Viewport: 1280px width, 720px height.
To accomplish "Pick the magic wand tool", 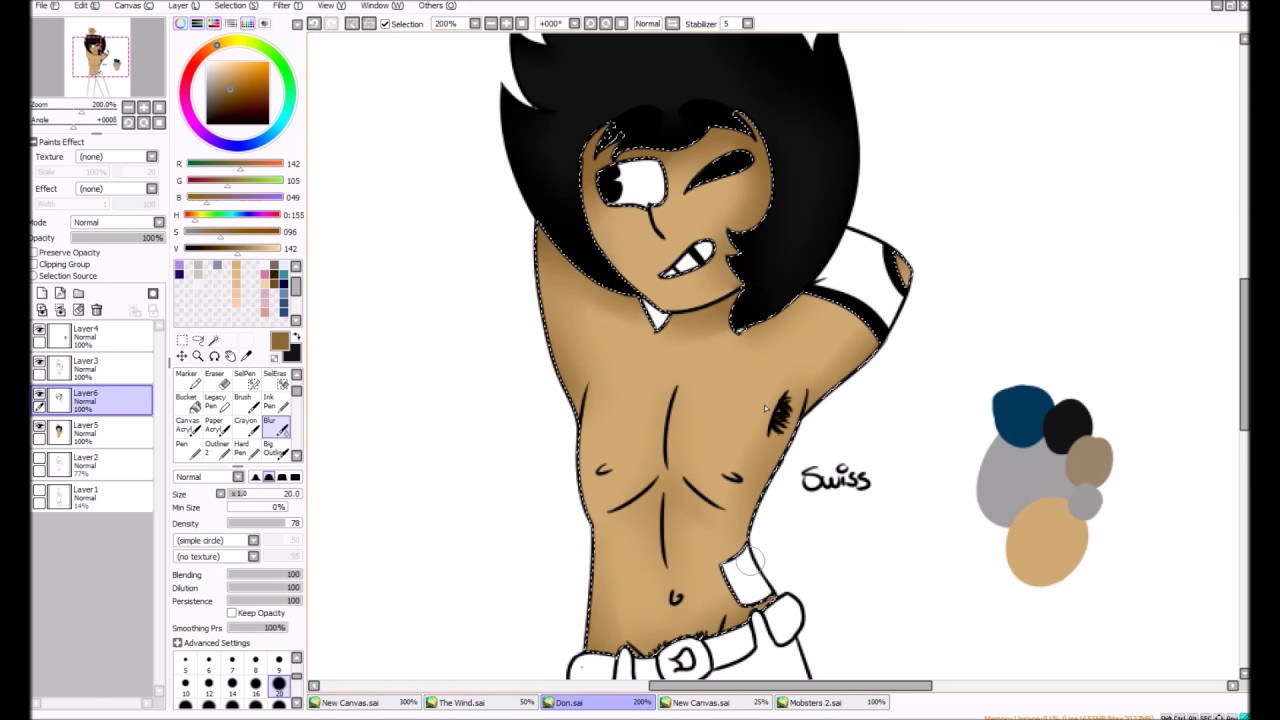I will coord(214,340).
